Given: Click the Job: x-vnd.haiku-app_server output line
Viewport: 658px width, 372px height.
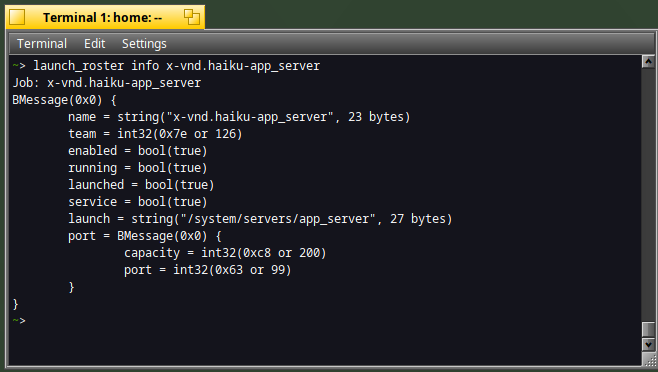Looking at the screenshot, I should click(x=107, y=83).
